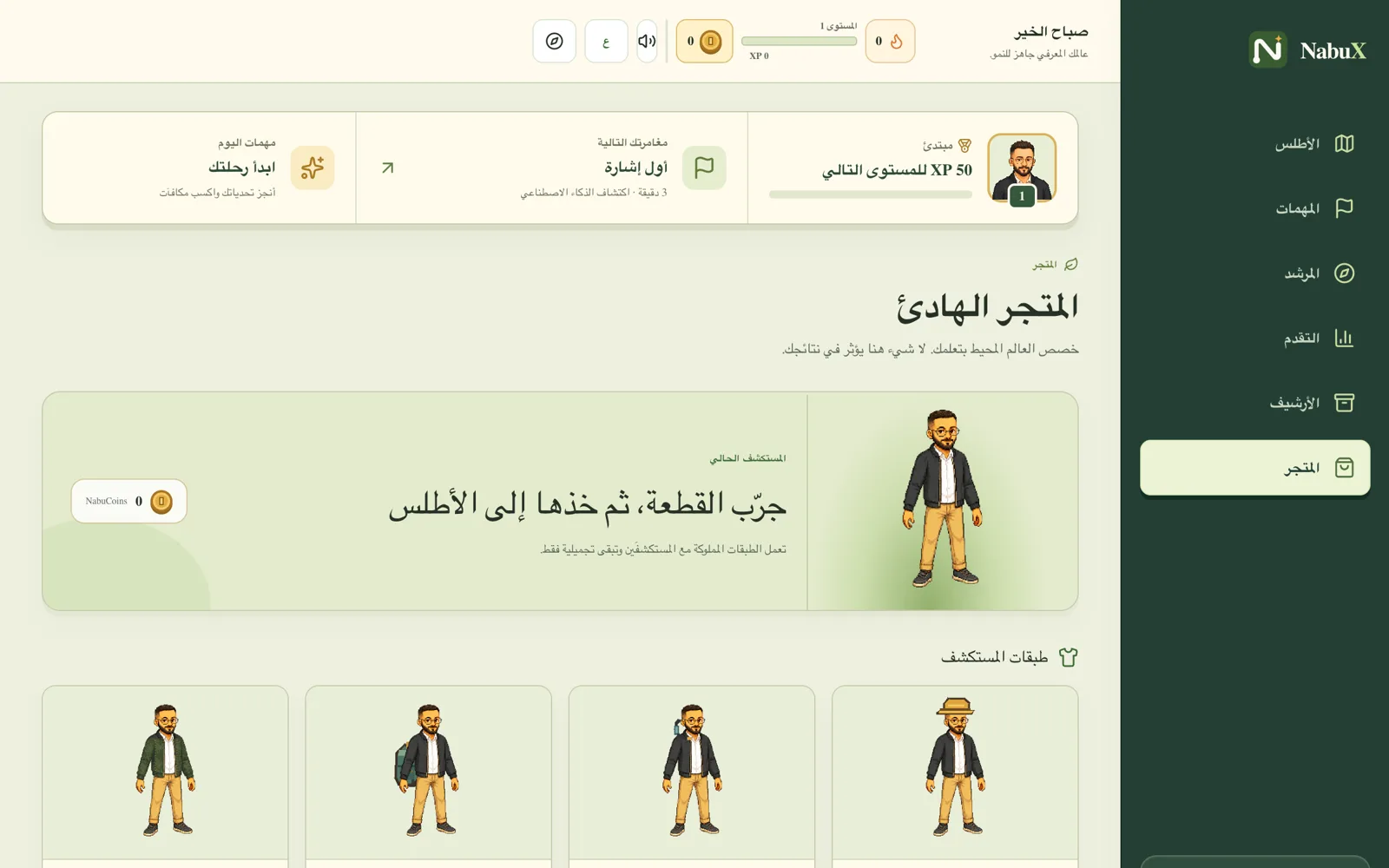Click the NabuCoins balance pill
Viewport: 1389px width, 868px height.
[x=128, y=501]
